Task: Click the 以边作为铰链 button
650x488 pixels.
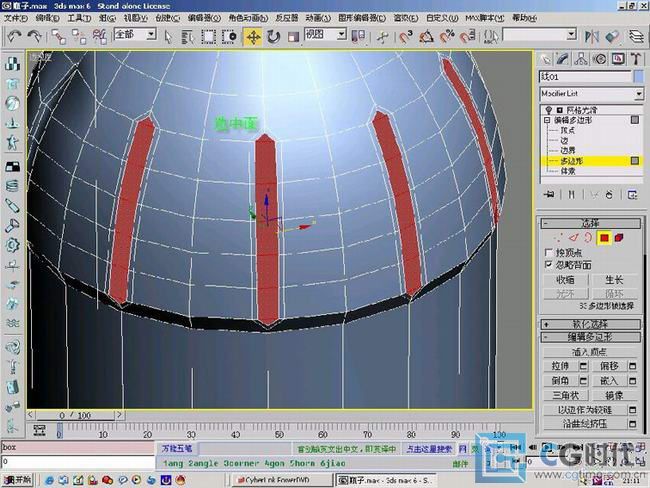Action: [x=585, y=410]
